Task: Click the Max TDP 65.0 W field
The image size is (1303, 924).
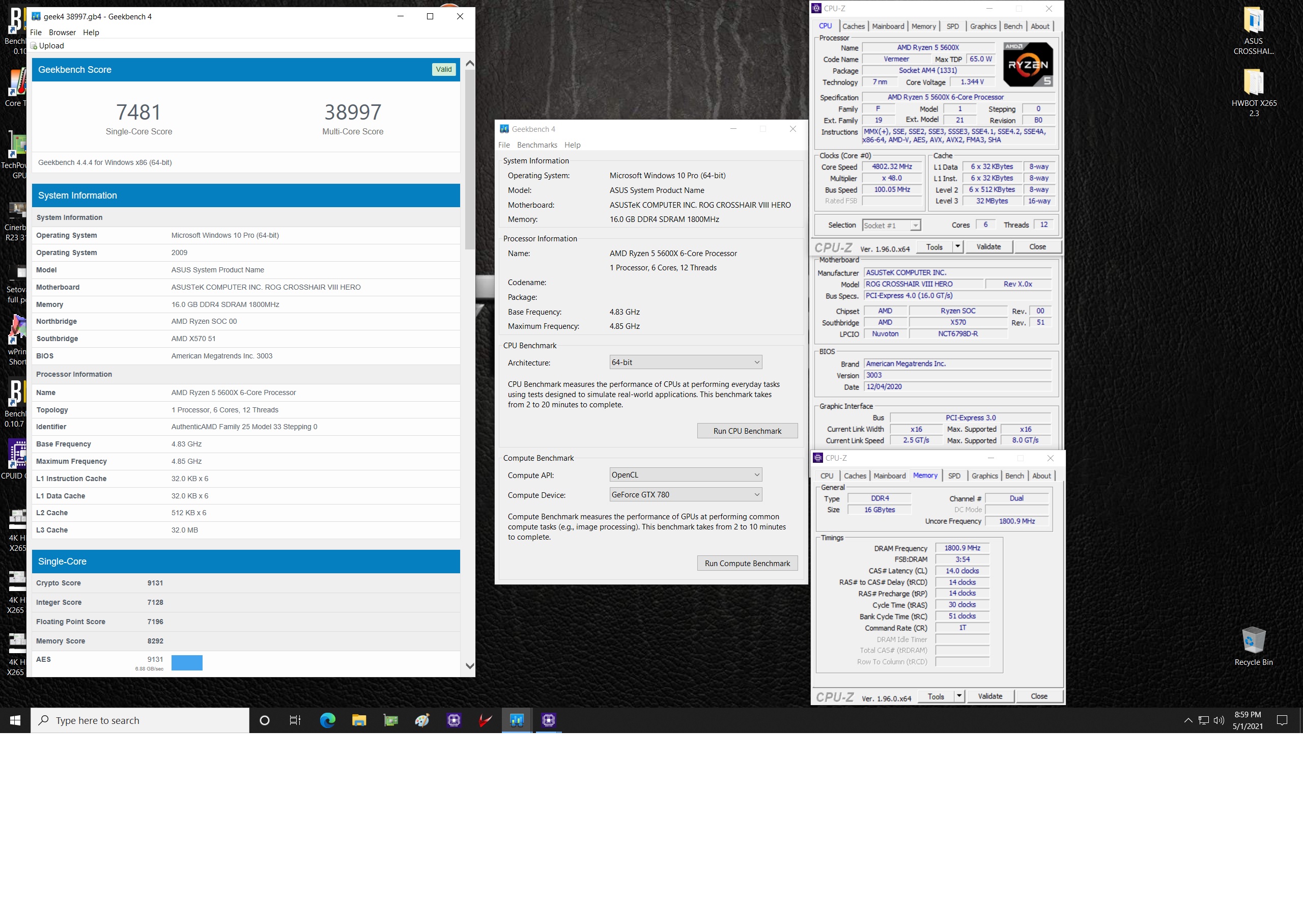Action: [x=980, y=59]
